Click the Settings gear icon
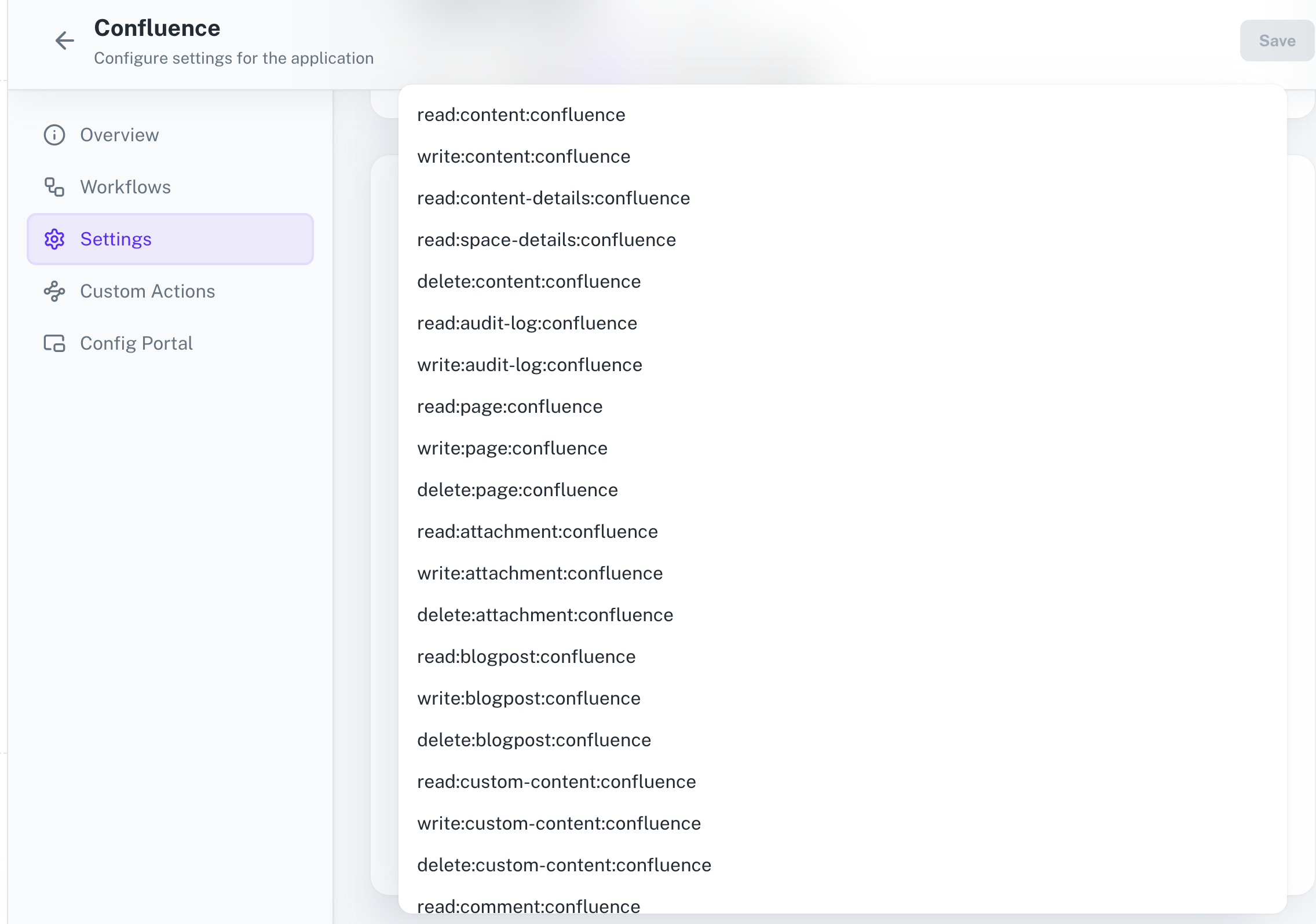1316x924 pixels. [54, 239]
